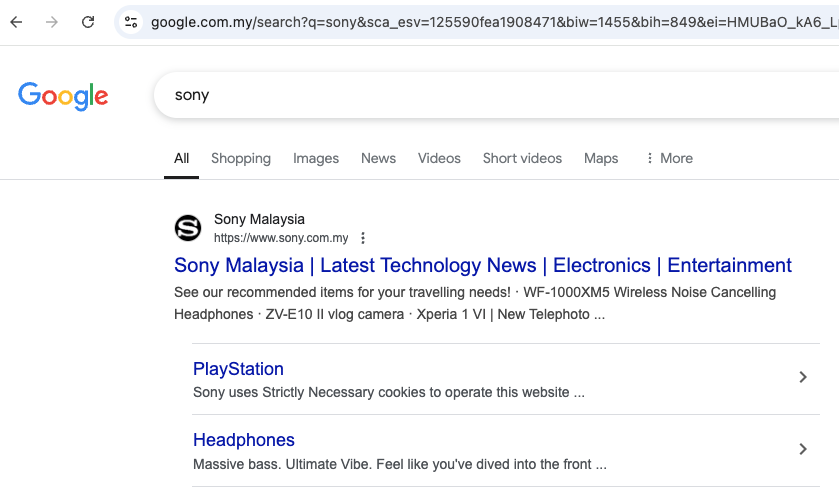
Task: Open the Videos tab
Action: (x=439, y=158)
